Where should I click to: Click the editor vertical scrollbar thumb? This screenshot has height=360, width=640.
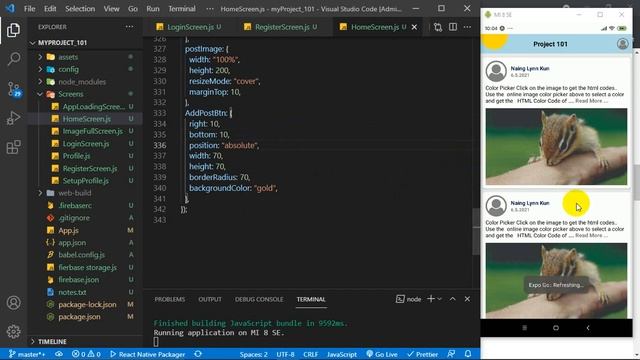tap(476, 231)
